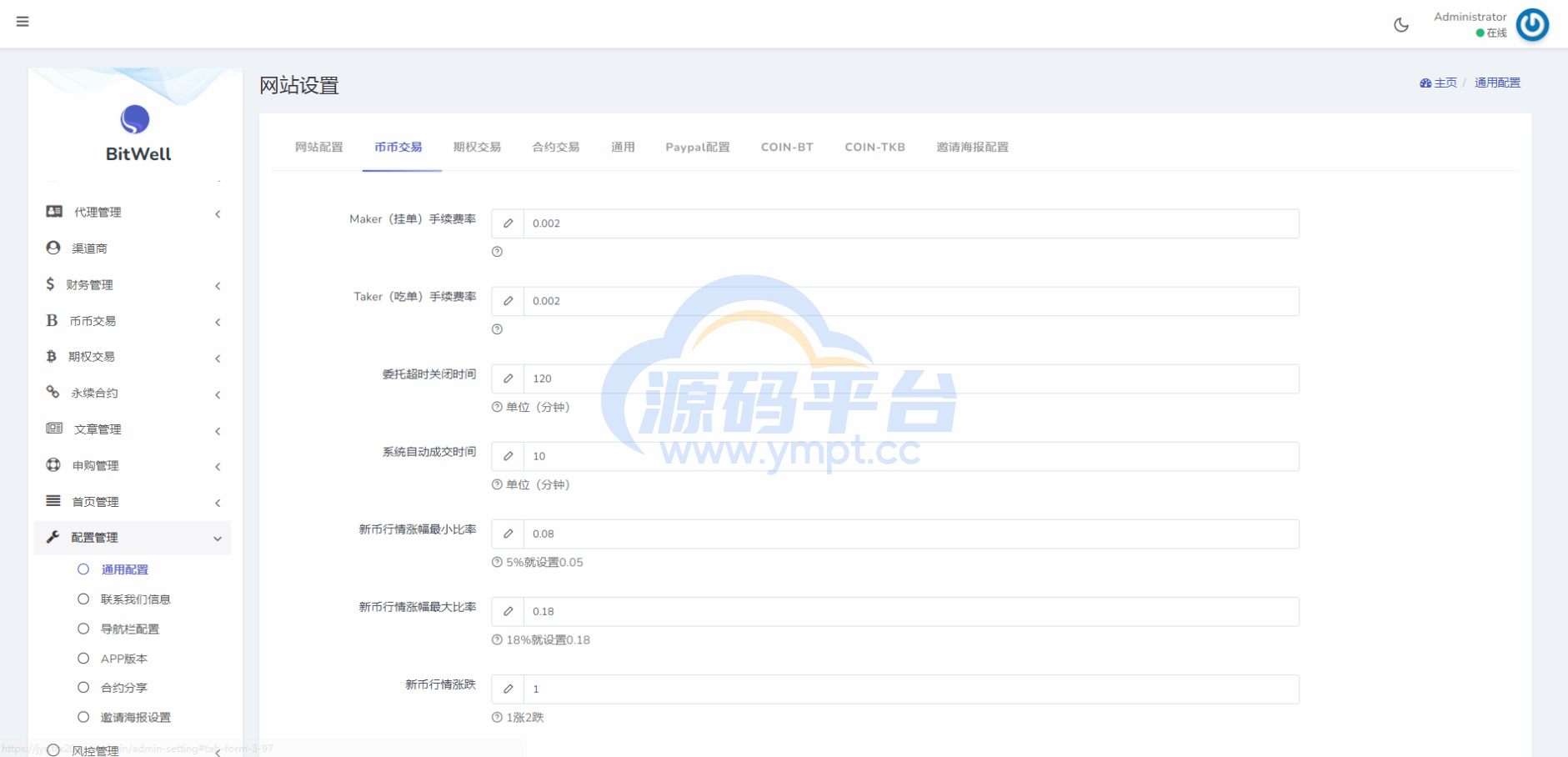Click the 渠道商 user icon
This screenshot has height=757, width=1568.
click(53, 248)
